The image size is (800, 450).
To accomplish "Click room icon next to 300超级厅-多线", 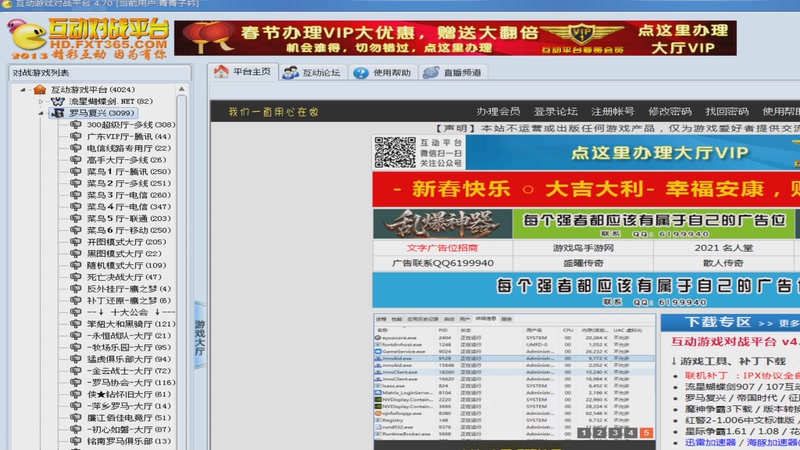I will 76,124.
